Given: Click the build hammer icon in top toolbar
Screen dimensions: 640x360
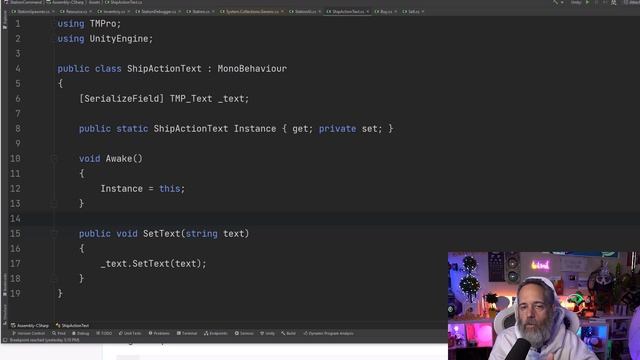Looking at the screenshot, I should pos(555,2).
